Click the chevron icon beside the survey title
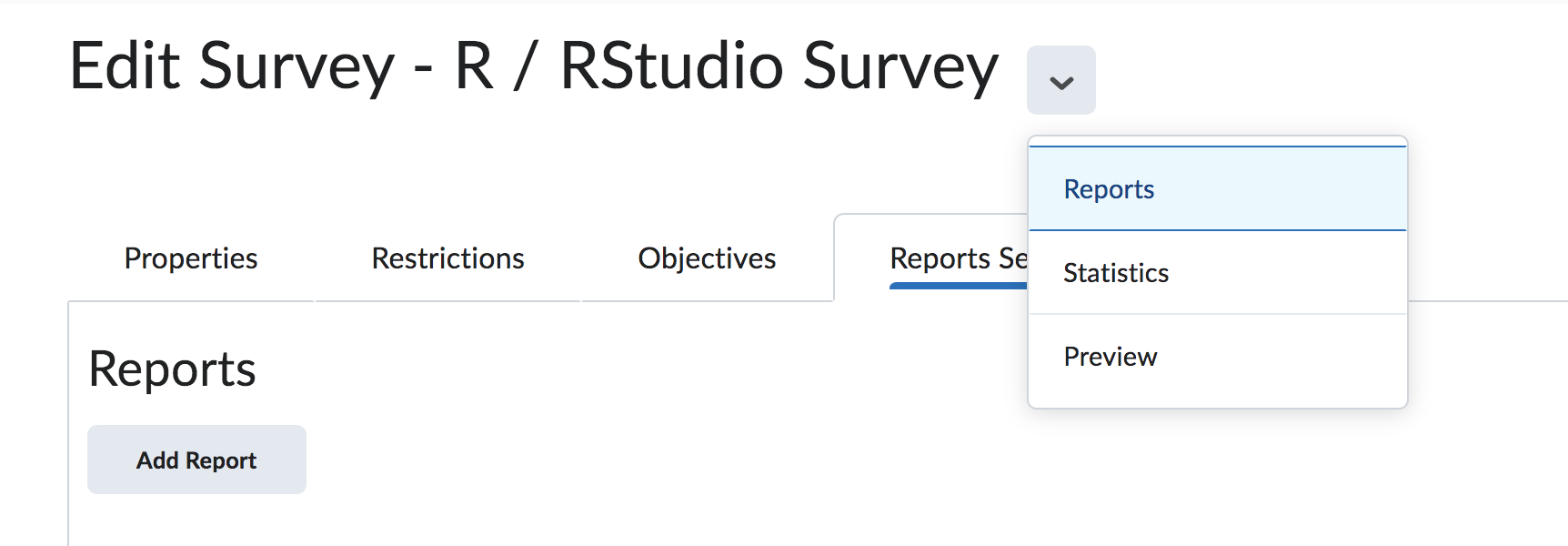The height and width of the screenshot is (546, 1568). (x=1060, y=81)
